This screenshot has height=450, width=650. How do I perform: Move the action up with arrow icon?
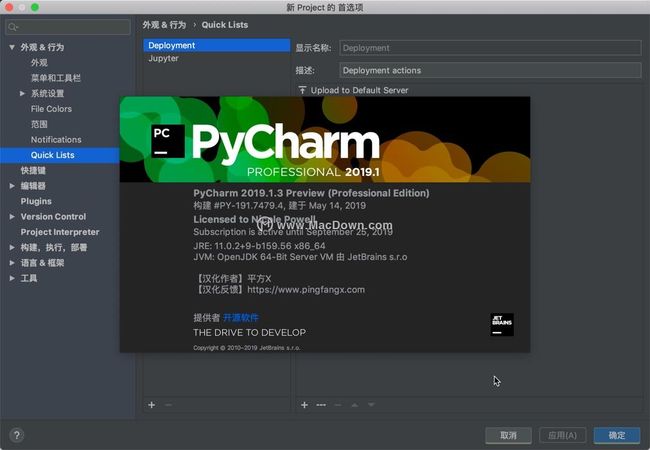(354, 405)
